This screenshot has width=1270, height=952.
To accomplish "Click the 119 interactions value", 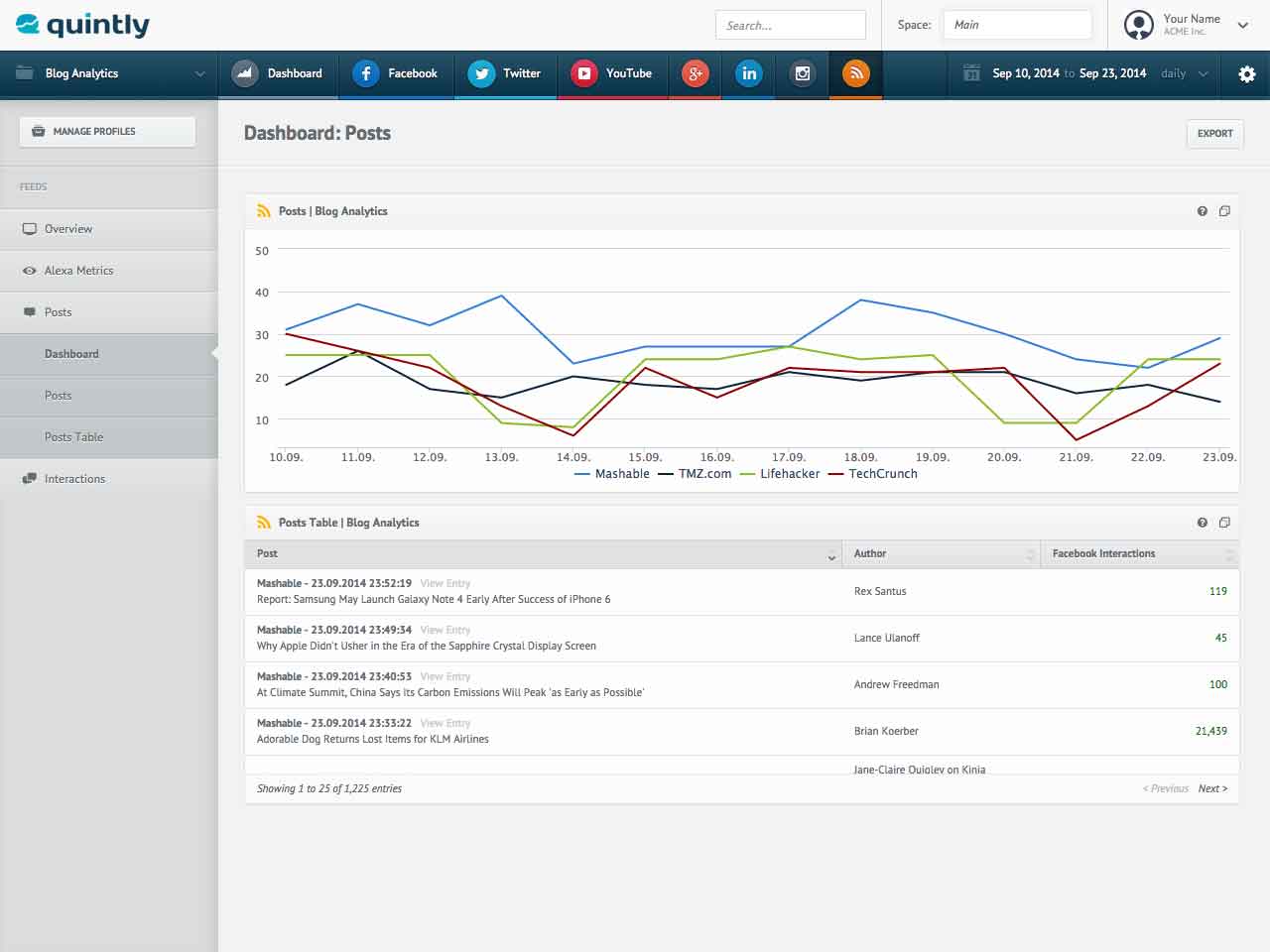I will 1218,591.
